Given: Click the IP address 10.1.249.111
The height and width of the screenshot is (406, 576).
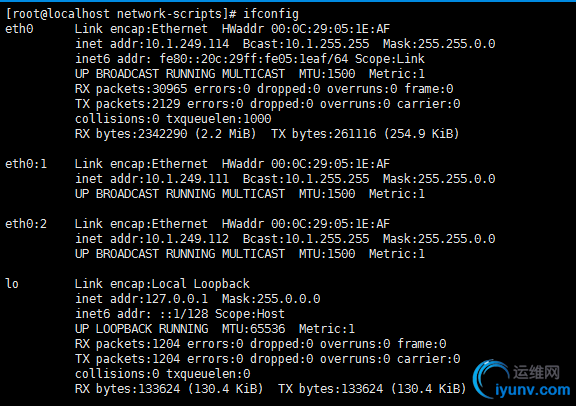Looking at the screenshot, I should click(187, 179).
